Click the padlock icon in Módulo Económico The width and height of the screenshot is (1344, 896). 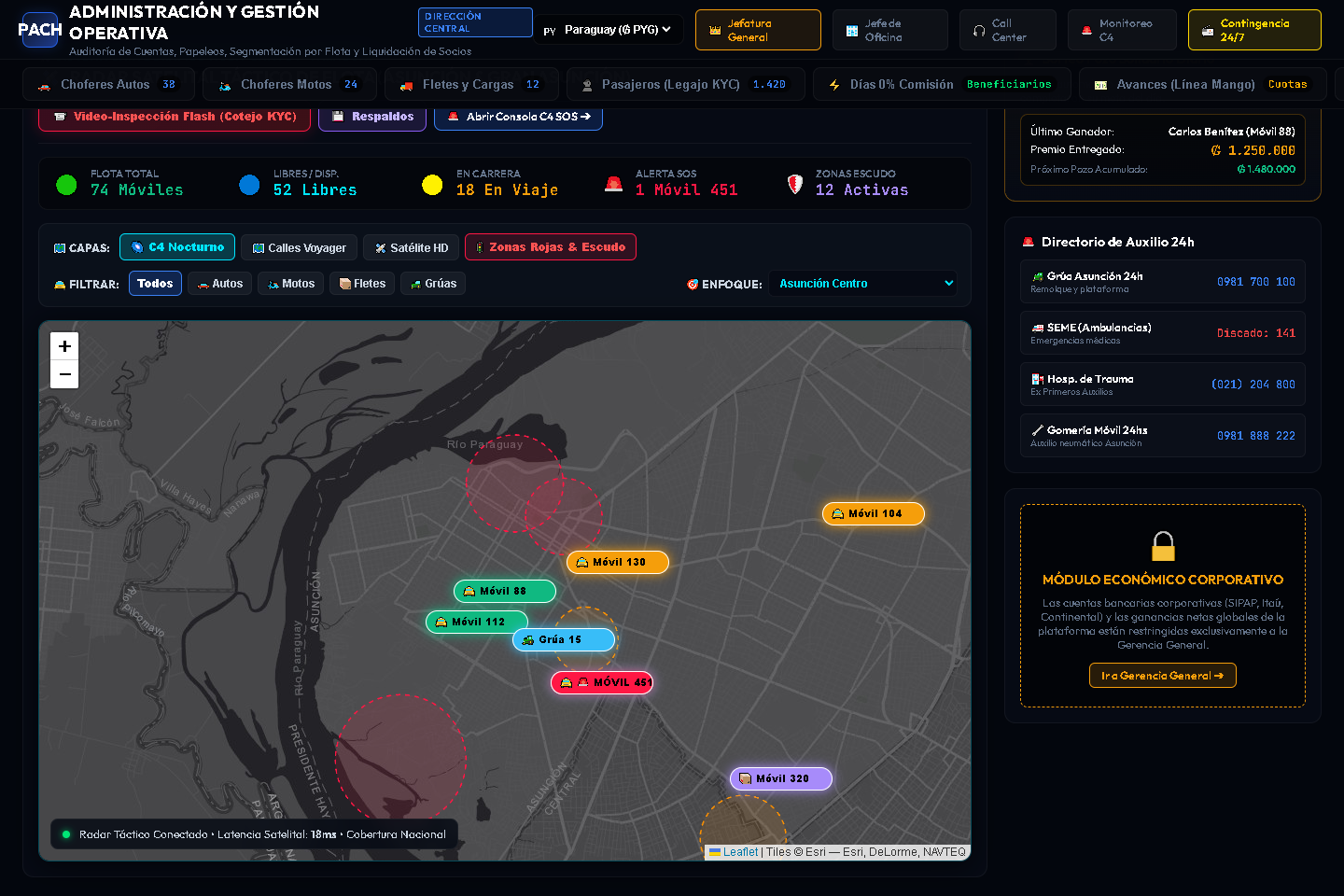1163,545
